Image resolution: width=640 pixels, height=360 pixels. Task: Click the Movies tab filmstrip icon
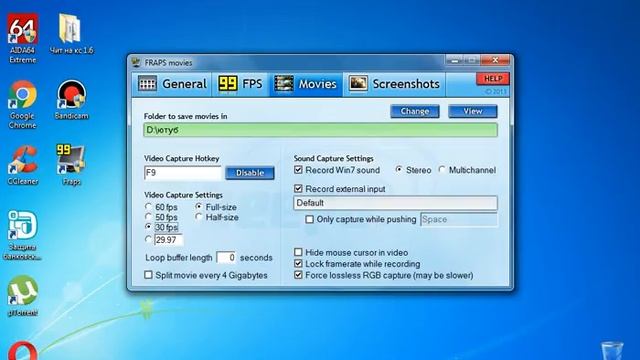pyautogui.click(x=284, y=84)
